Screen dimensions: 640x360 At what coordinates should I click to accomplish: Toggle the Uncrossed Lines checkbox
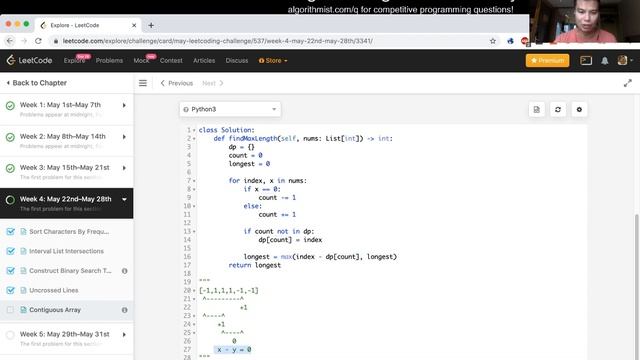(10, 290)
